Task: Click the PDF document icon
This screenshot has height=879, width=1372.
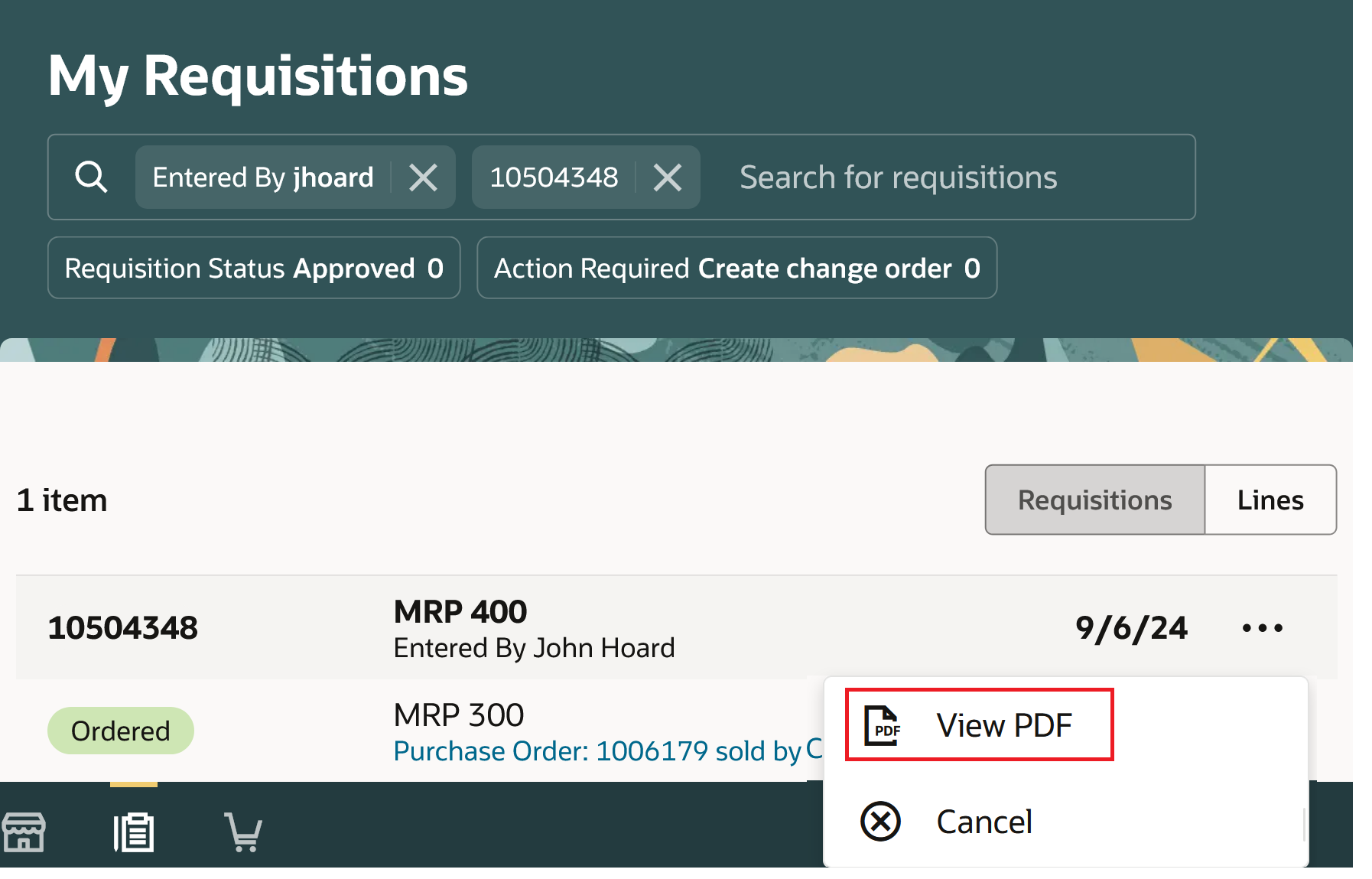Action: [882, 725]
